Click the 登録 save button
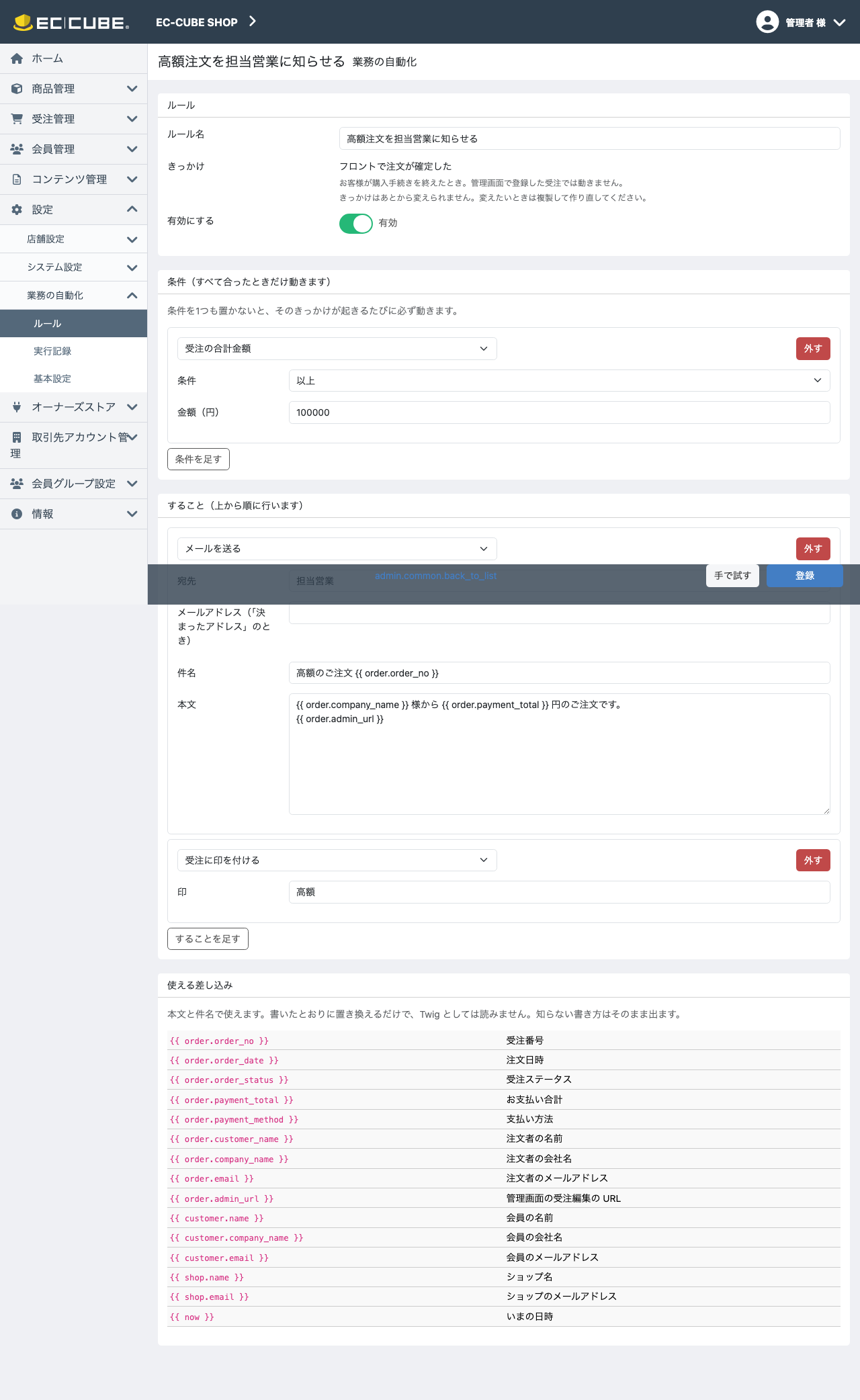This screenshot has height=1400, width=860. [805, 576]
